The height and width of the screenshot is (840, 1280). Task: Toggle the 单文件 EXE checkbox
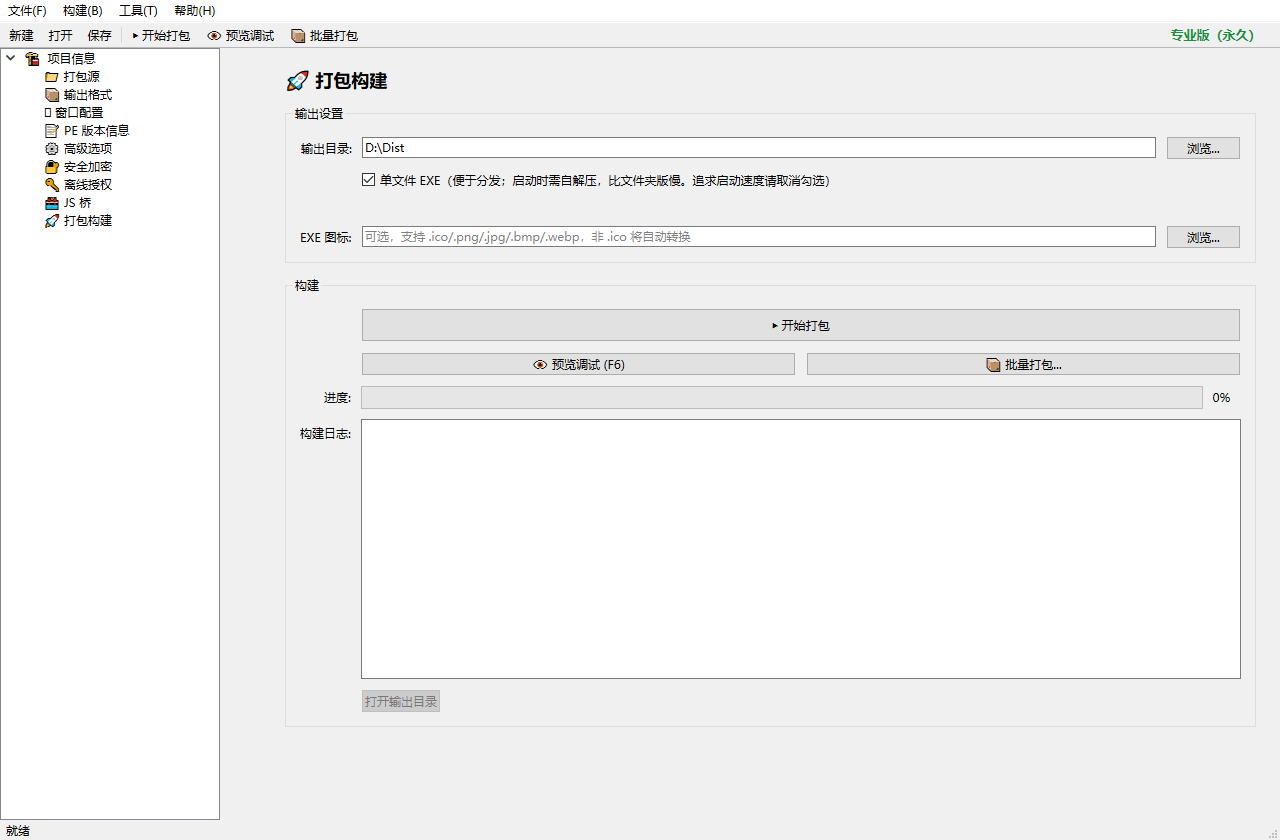369,181
